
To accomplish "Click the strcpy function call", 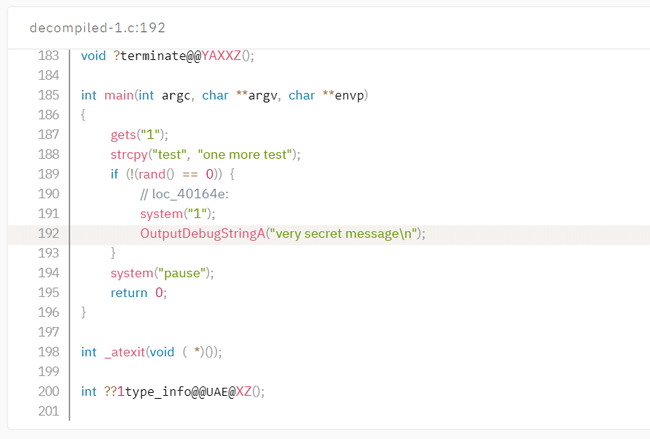I will point(130,154).
